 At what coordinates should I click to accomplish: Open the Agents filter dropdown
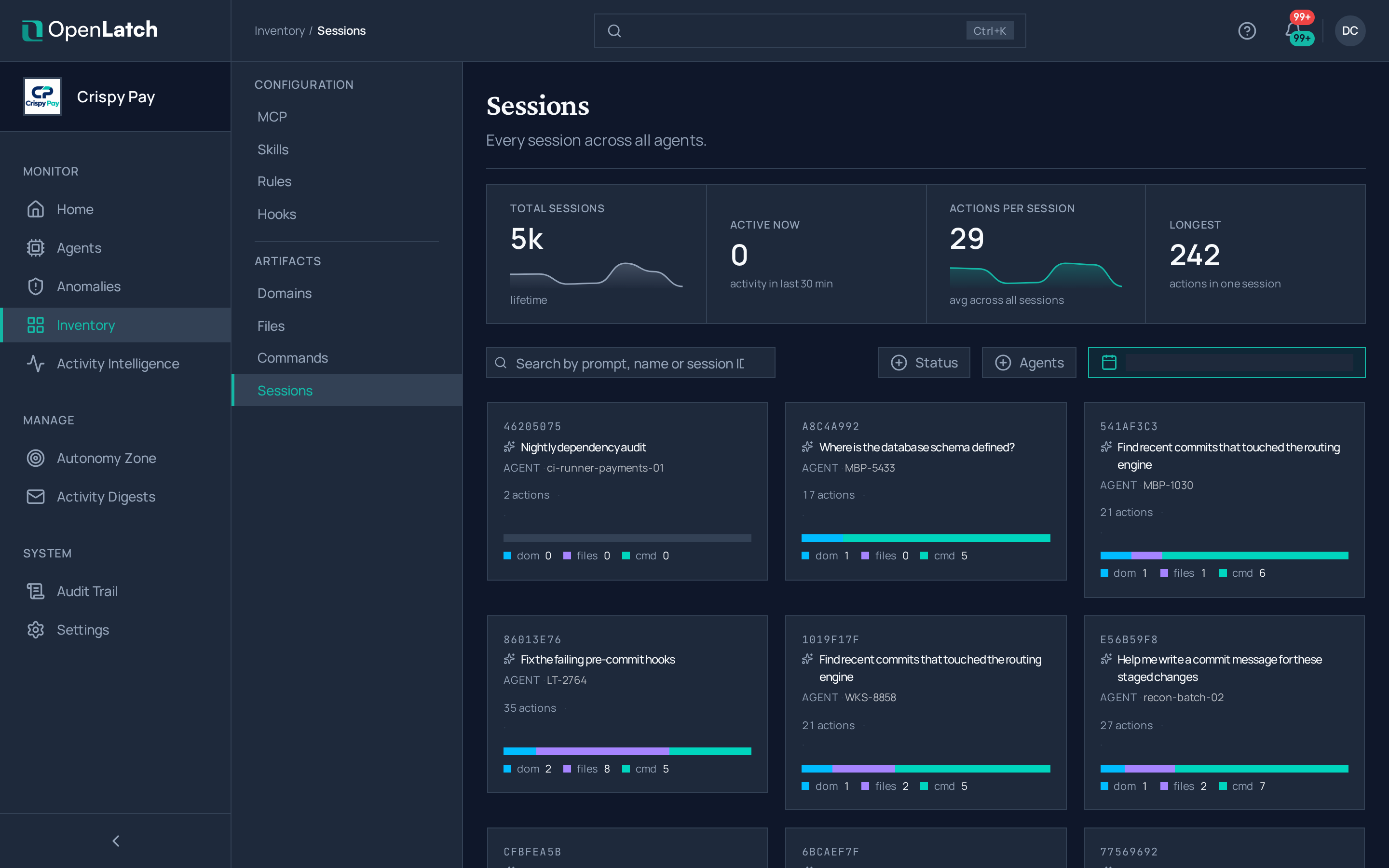1029,362
